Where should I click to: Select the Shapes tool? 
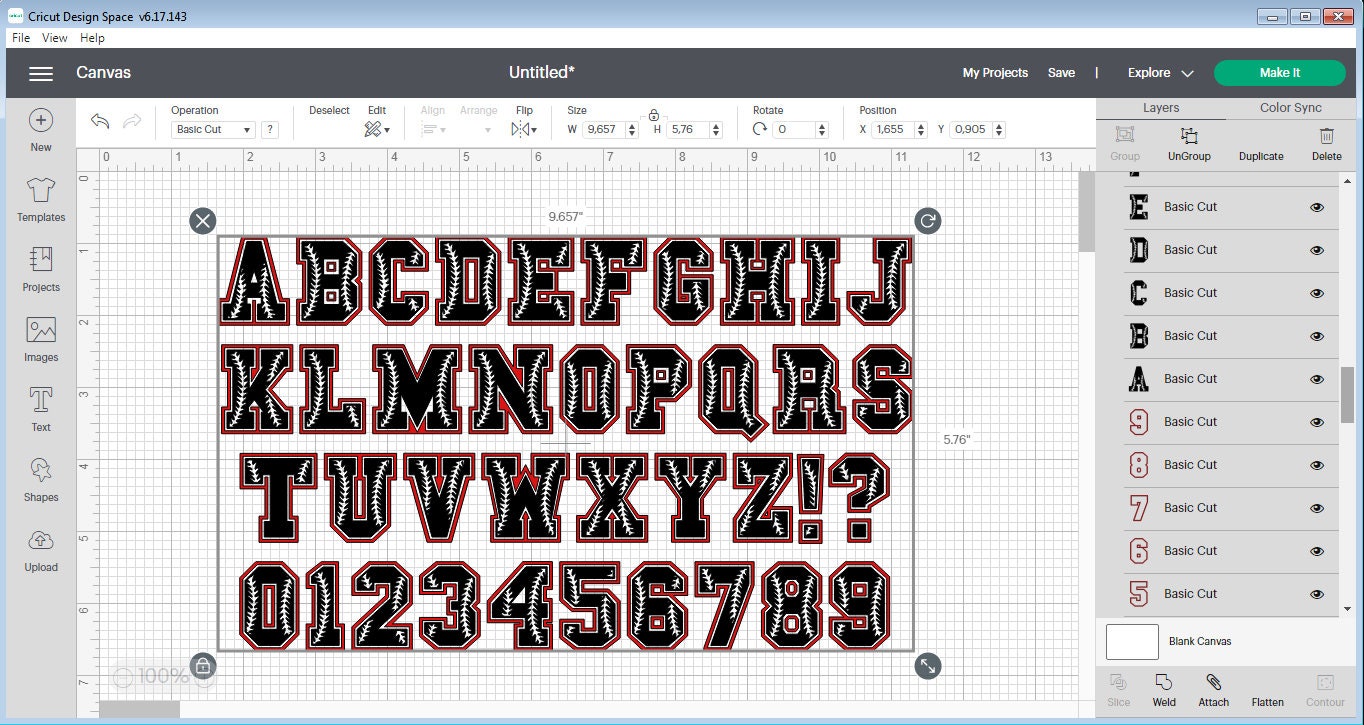click(x=40, y=476)
